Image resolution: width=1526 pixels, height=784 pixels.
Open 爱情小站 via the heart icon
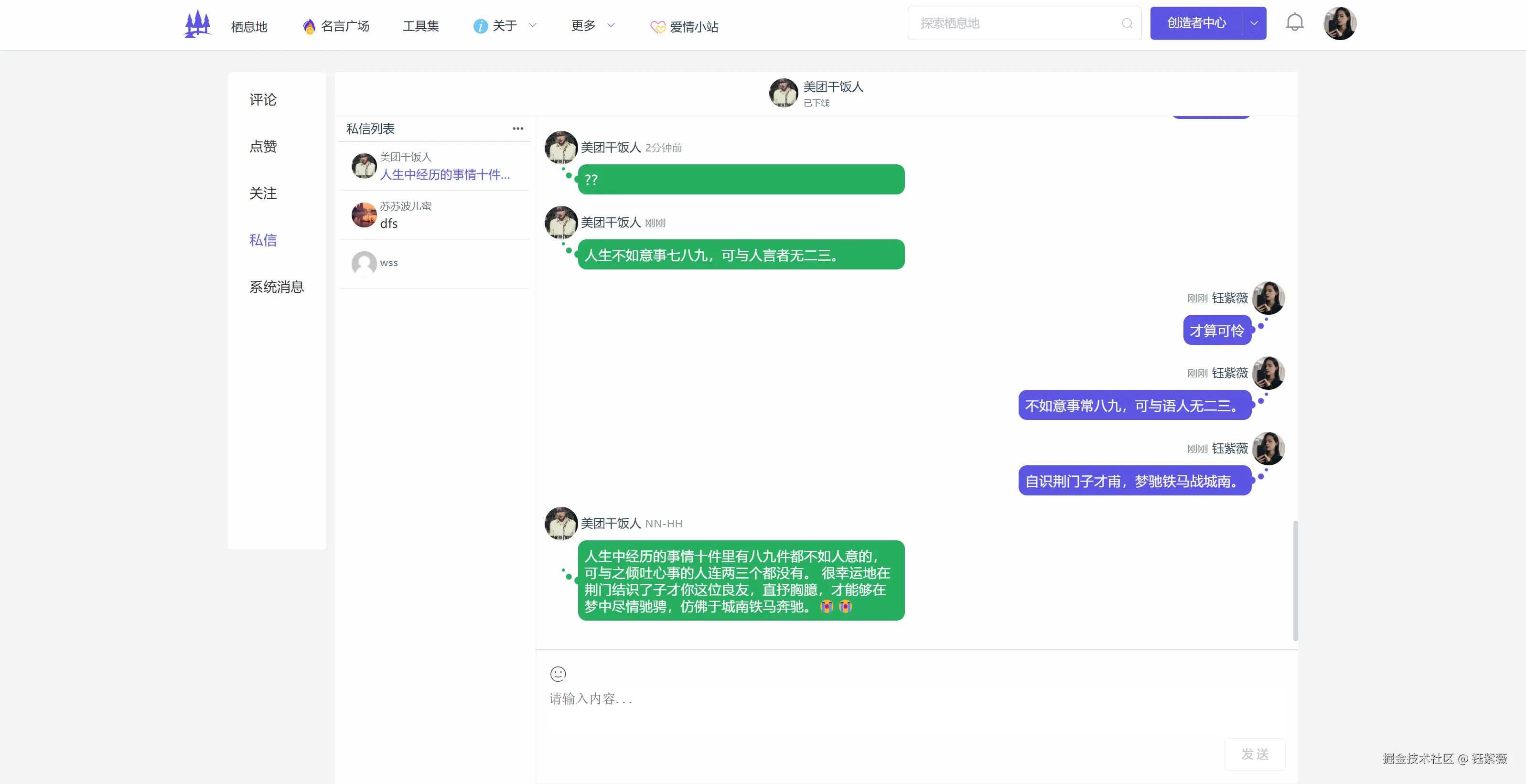click(658, 27)
